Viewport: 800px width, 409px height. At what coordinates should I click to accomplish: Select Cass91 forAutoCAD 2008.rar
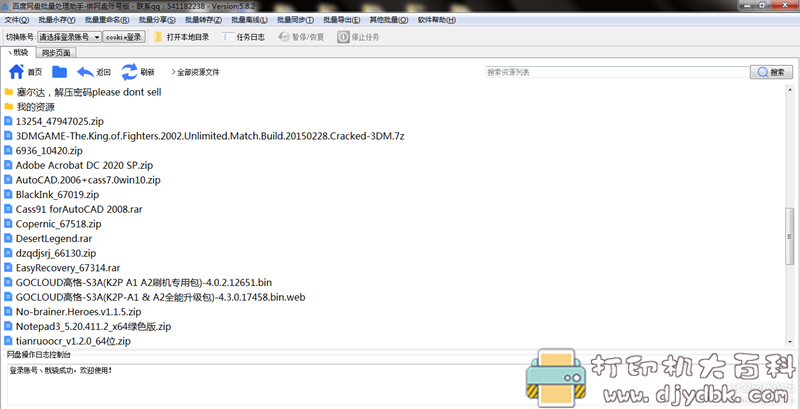coord(79,209)
